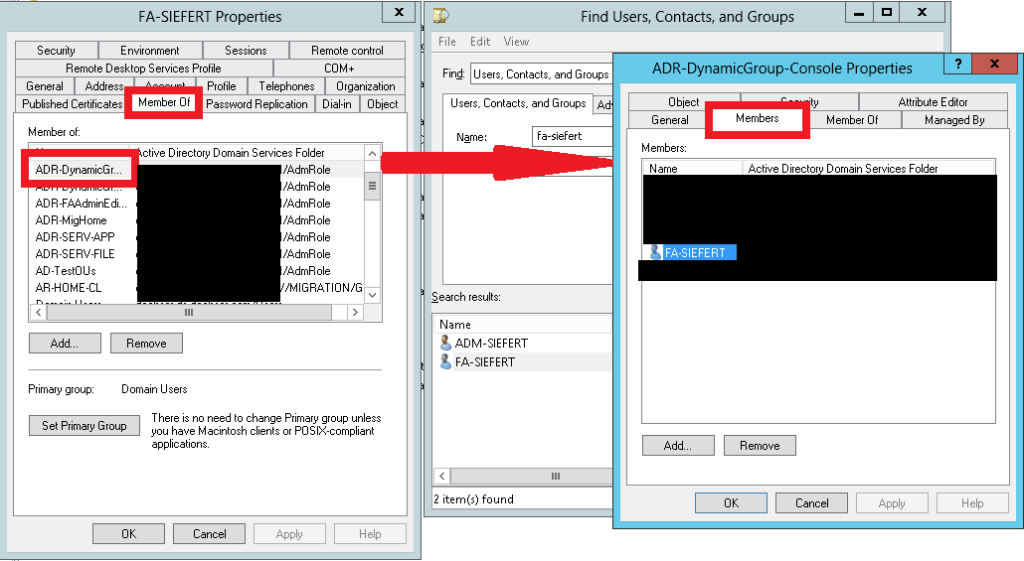
Task: Select FA-SIEFERT in search results
Action: click(x=485, y=362)
